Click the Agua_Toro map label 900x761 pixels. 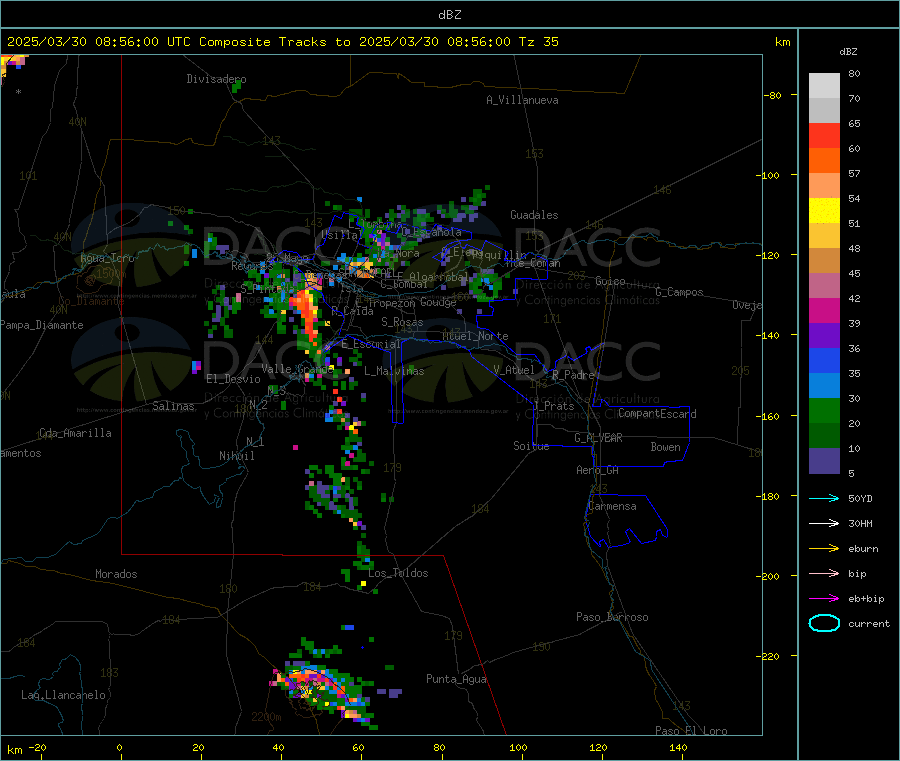(107, 258)
